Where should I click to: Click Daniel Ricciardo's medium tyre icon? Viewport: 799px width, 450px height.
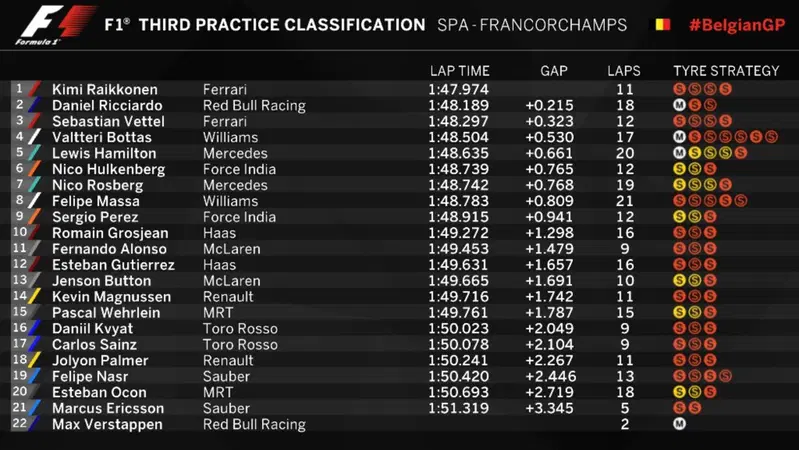(679, 105)
